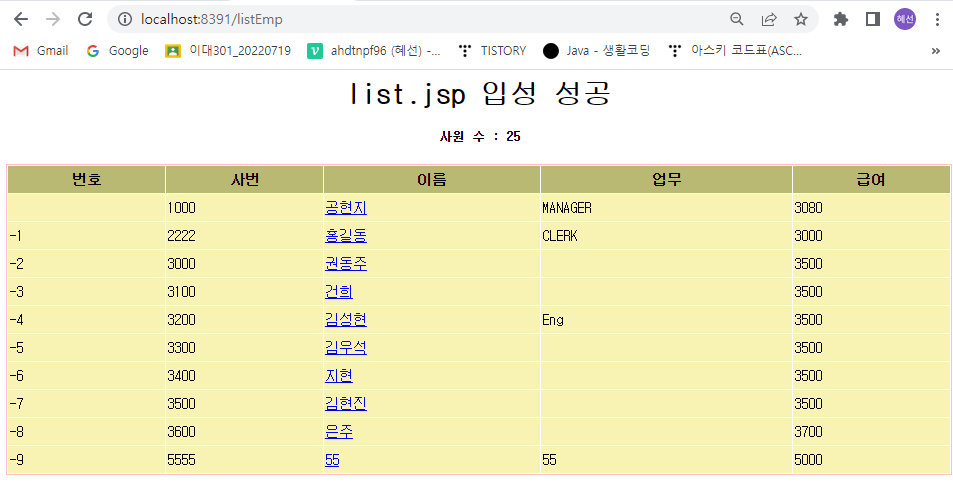Click the Eng job cell

pos(666,320)
